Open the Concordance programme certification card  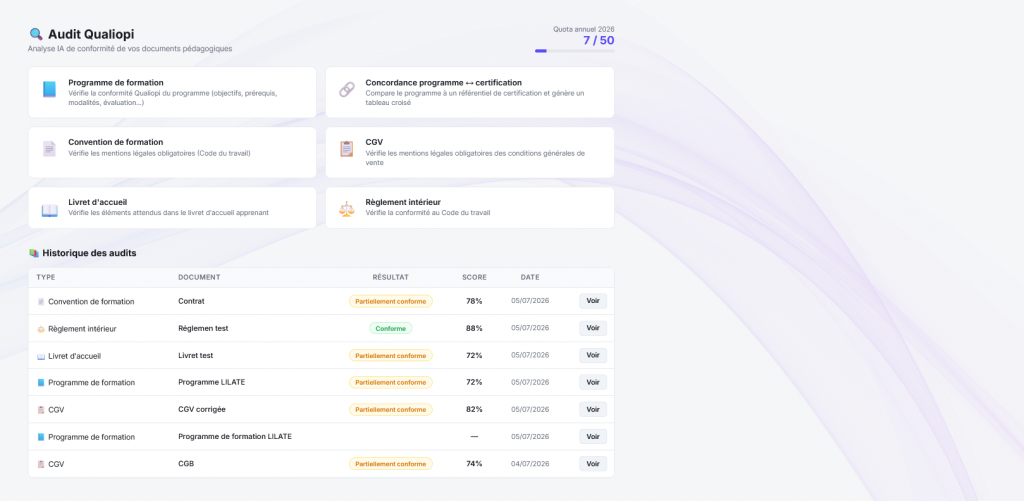[470, 92]
